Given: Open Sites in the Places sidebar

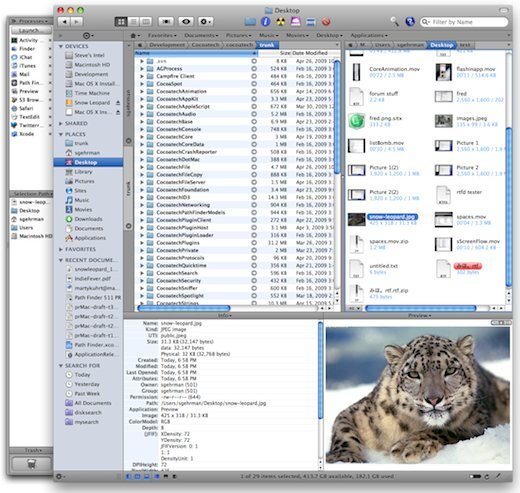Looking at the screenshot, I should click(80, 191).
